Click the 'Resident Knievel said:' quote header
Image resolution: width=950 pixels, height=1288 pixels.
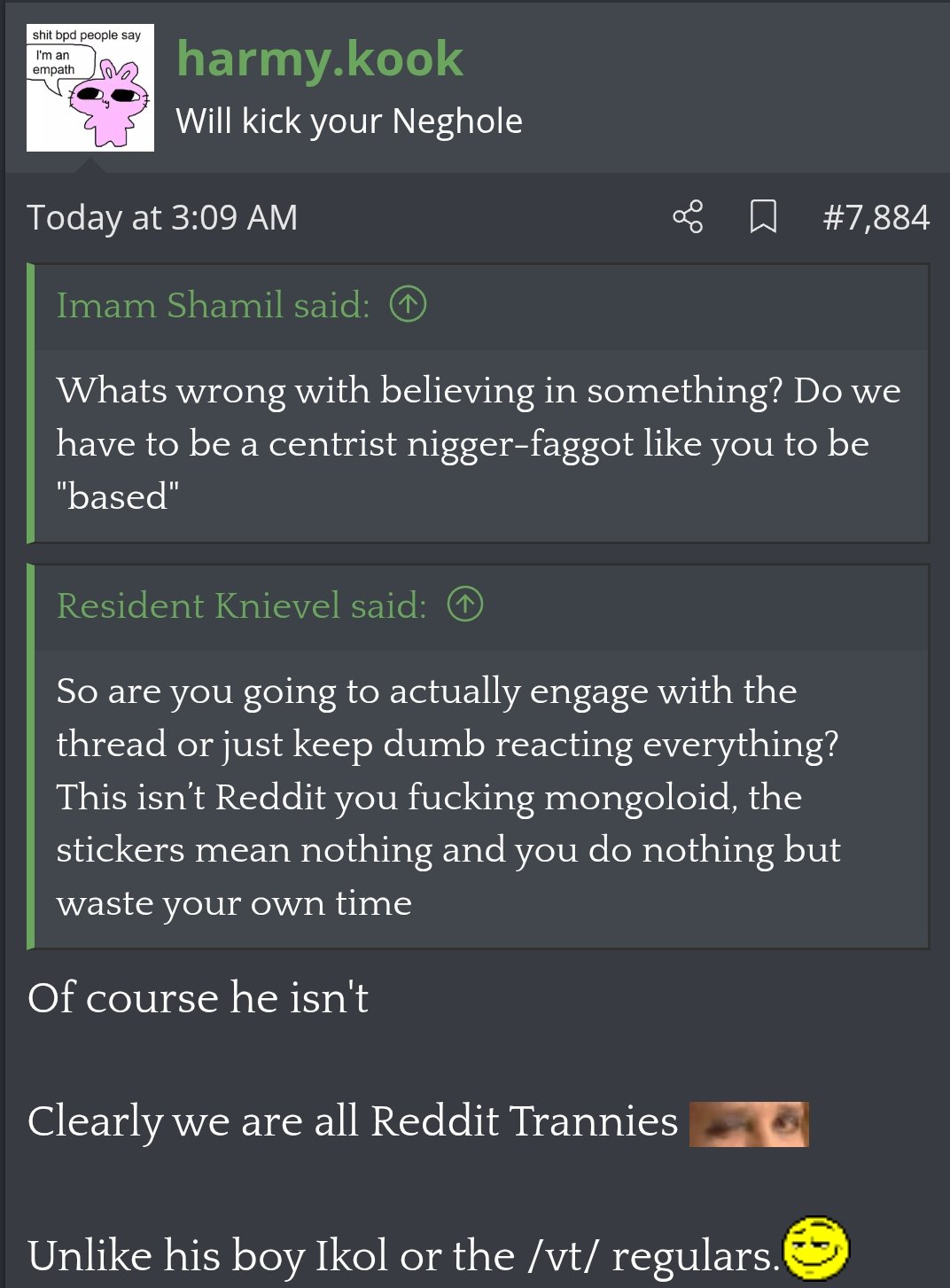[x=241, y=605]
